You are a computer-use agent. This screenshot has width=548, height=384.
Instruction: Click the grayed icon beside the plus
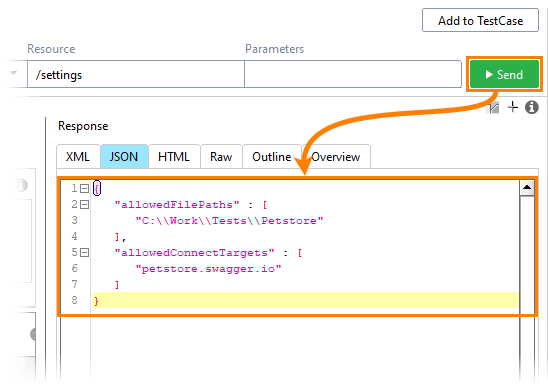[493, 107]
